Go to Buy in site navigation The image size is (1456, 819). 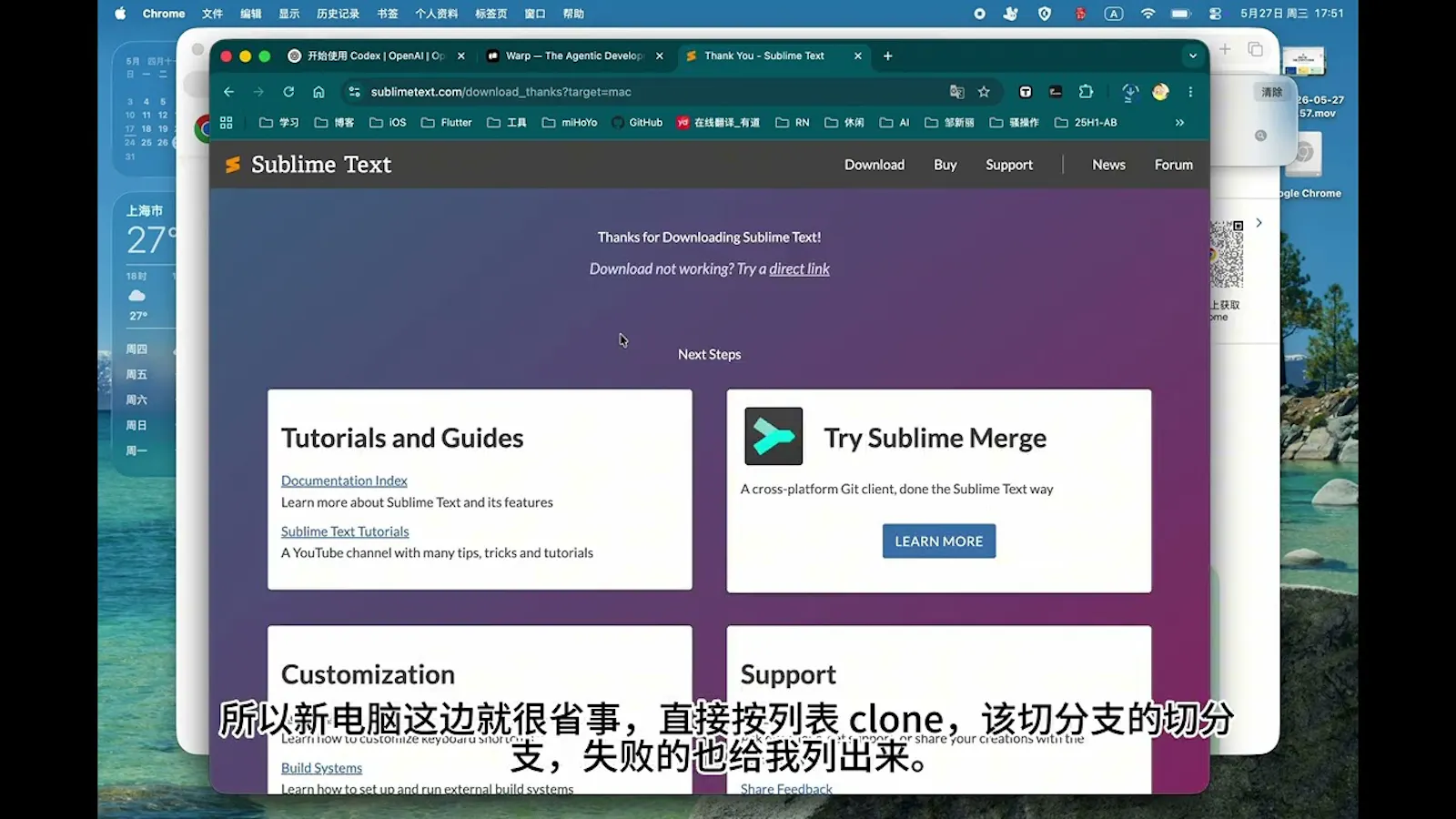tap(945, 165)
